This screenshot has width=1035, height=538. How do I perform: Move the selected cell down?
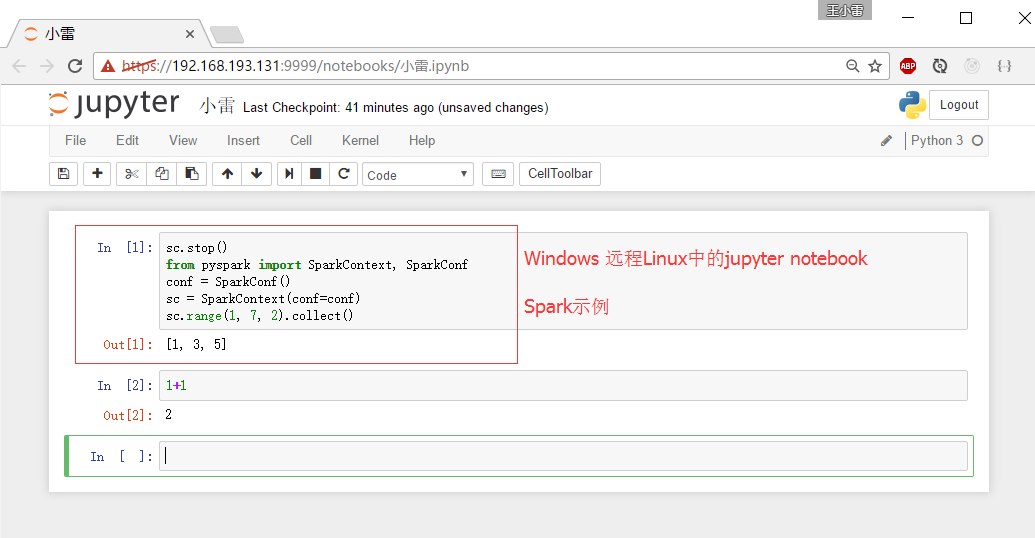click(x=257, y=174)
